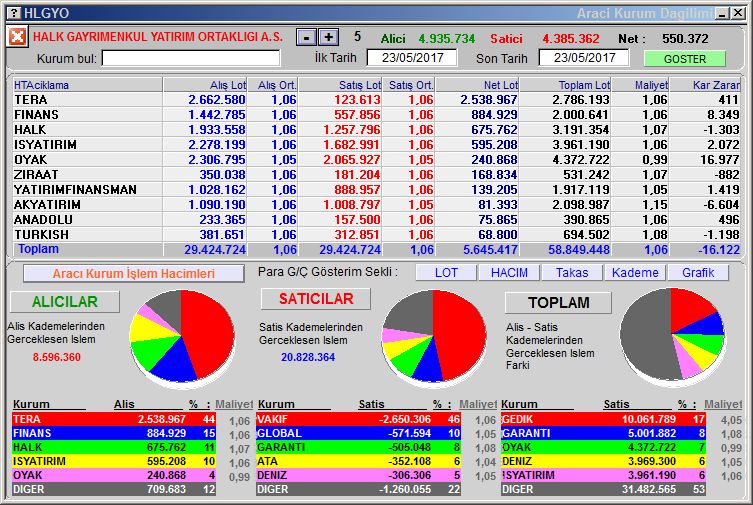Click the TOPLAM button
Viewport: 753px width, 505px height.
coord(559,303)
